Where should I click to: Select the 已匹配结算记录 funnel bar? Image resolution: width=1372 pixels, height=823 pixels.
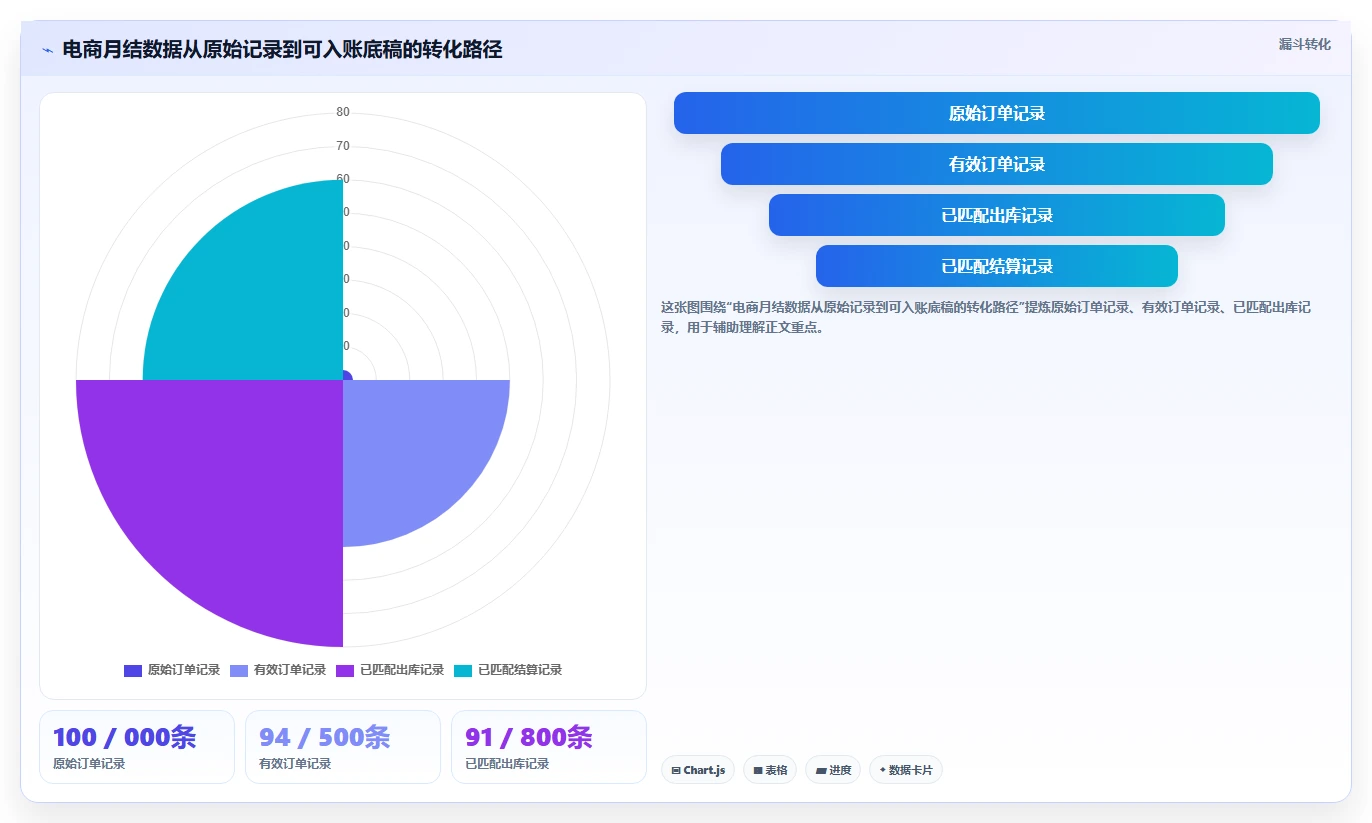(x=997, y=266)
